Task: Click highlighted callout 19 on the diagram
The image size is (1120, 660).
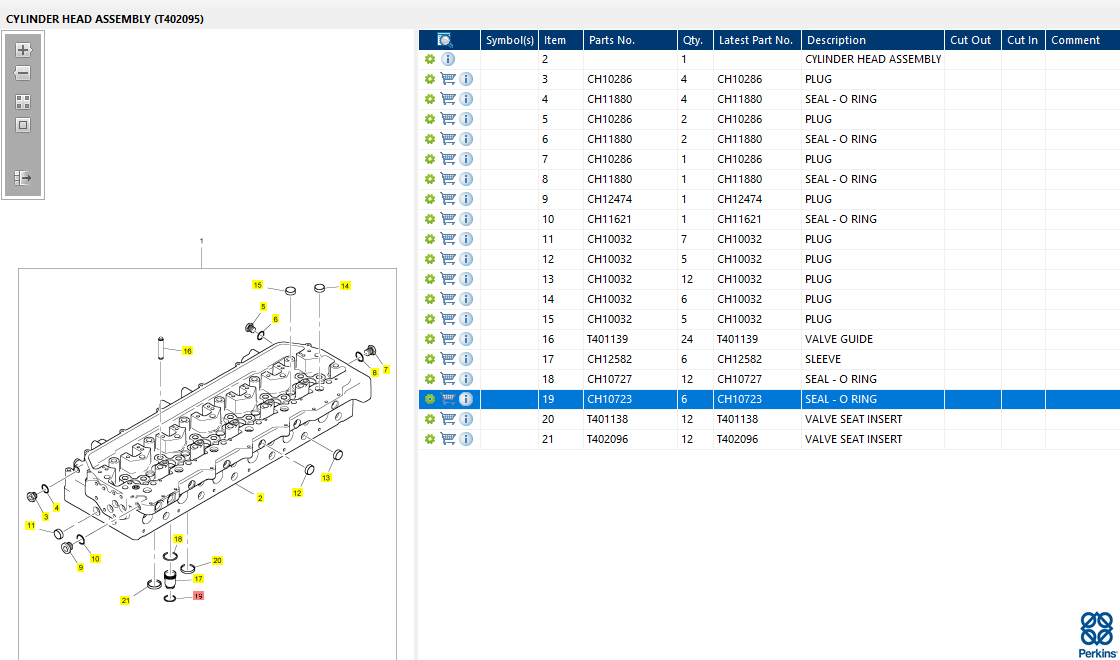Action: (198, 596)
